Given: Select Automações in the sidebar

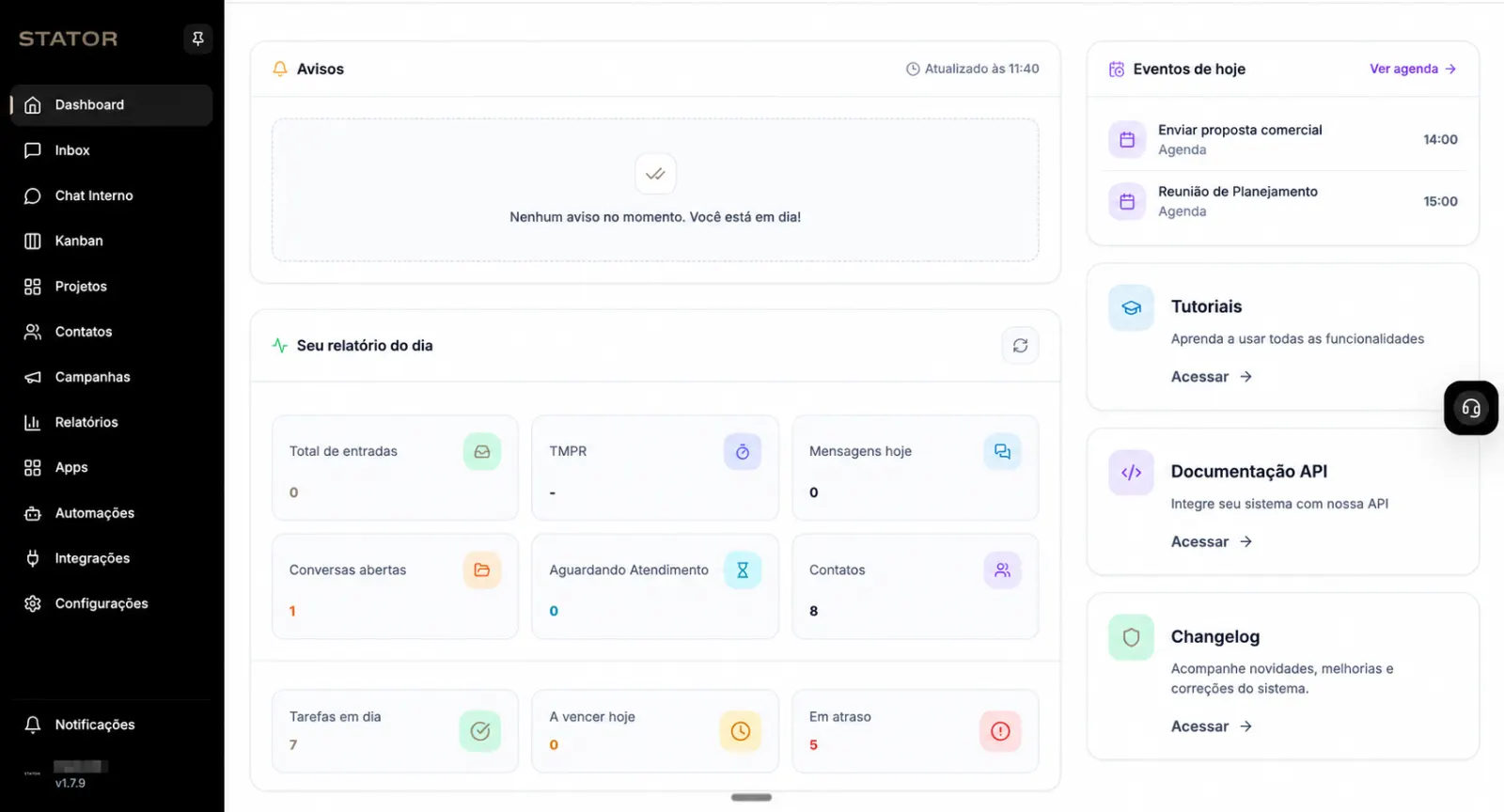Looking at the screenshot, I should point(112,513).
